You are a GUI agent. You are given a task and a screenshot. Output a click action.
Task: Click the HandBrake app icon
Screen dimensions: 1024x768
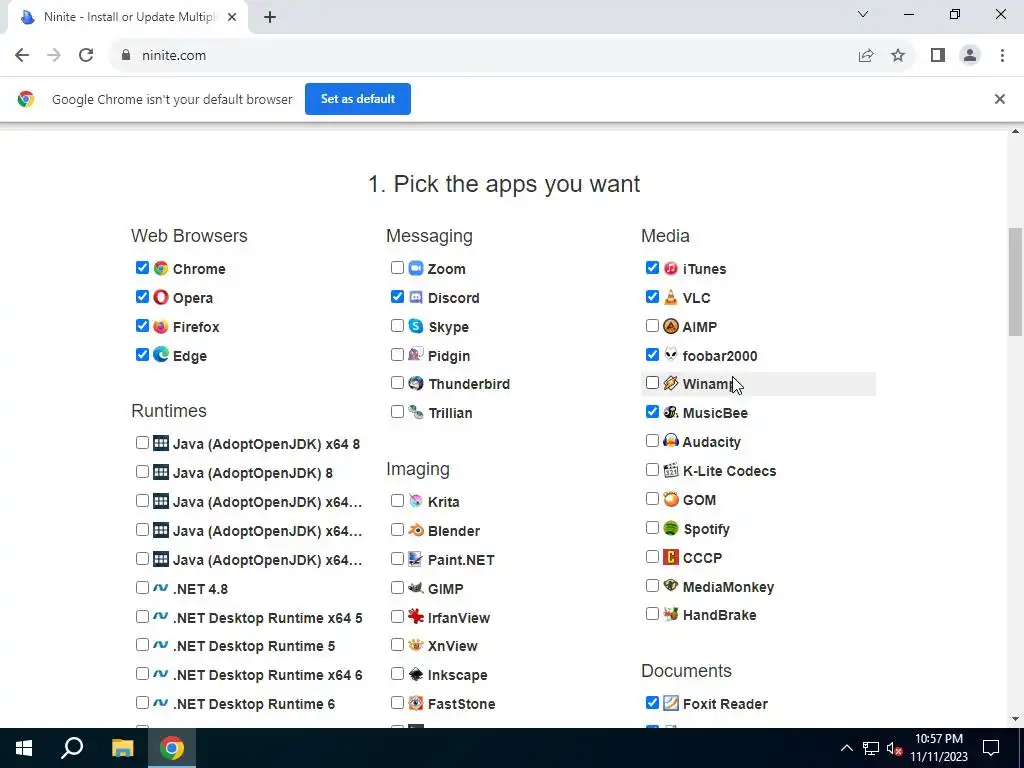671,615
